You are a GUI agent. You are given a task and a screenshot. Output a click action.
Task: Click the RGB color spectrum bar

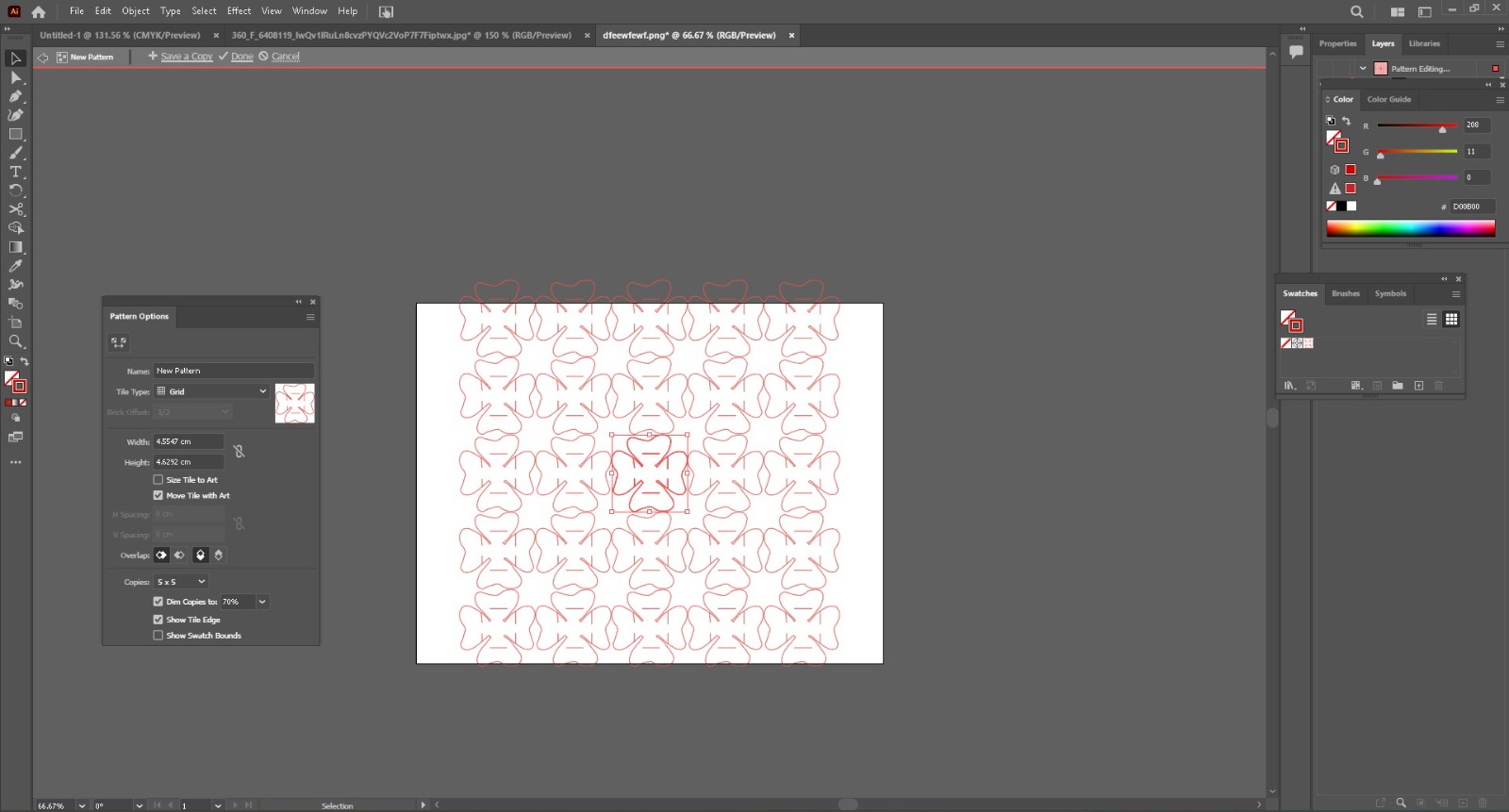click(x=1410, y=228)
